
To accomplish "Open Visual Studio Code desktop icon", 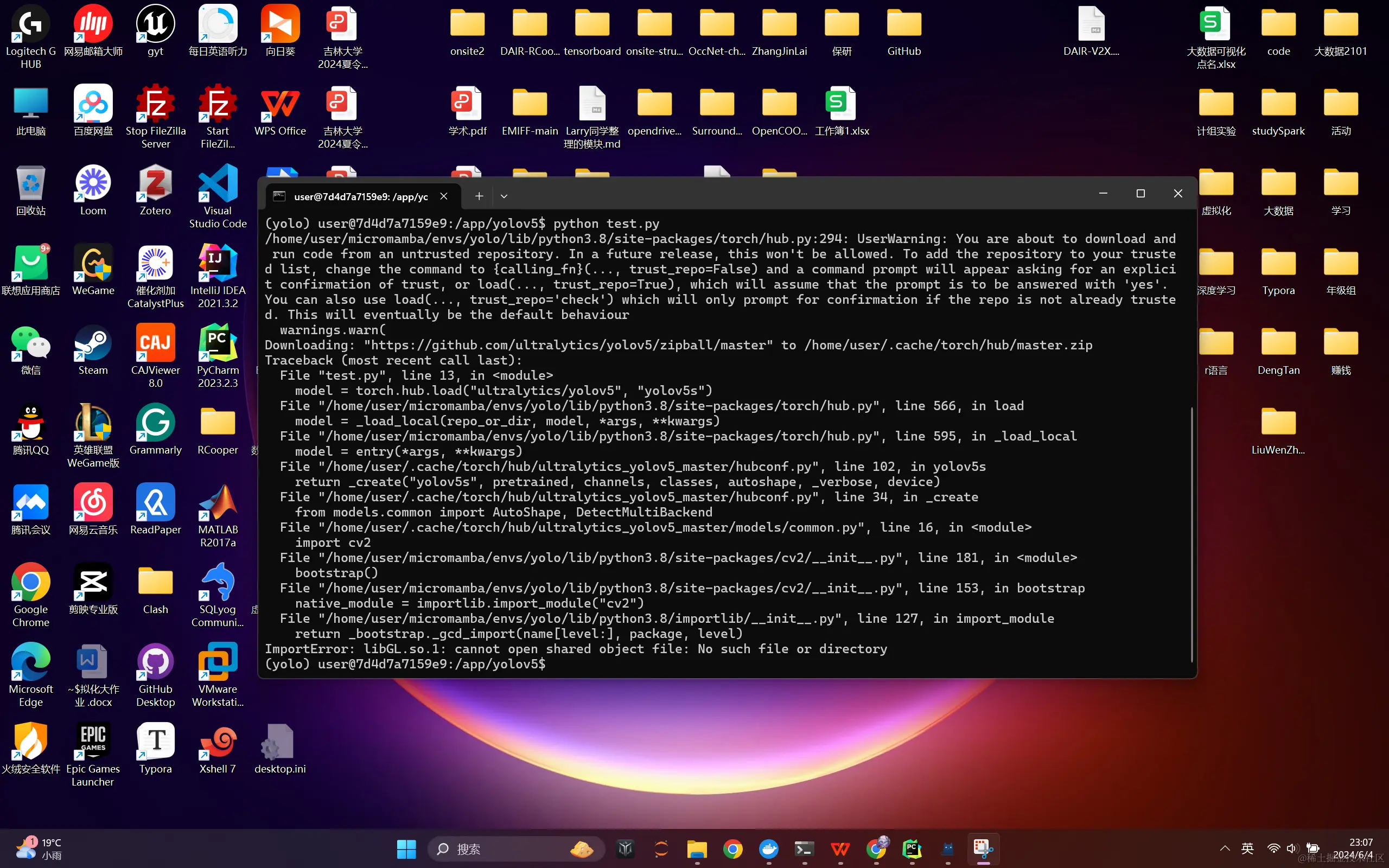I will click(x=218, y=184).
